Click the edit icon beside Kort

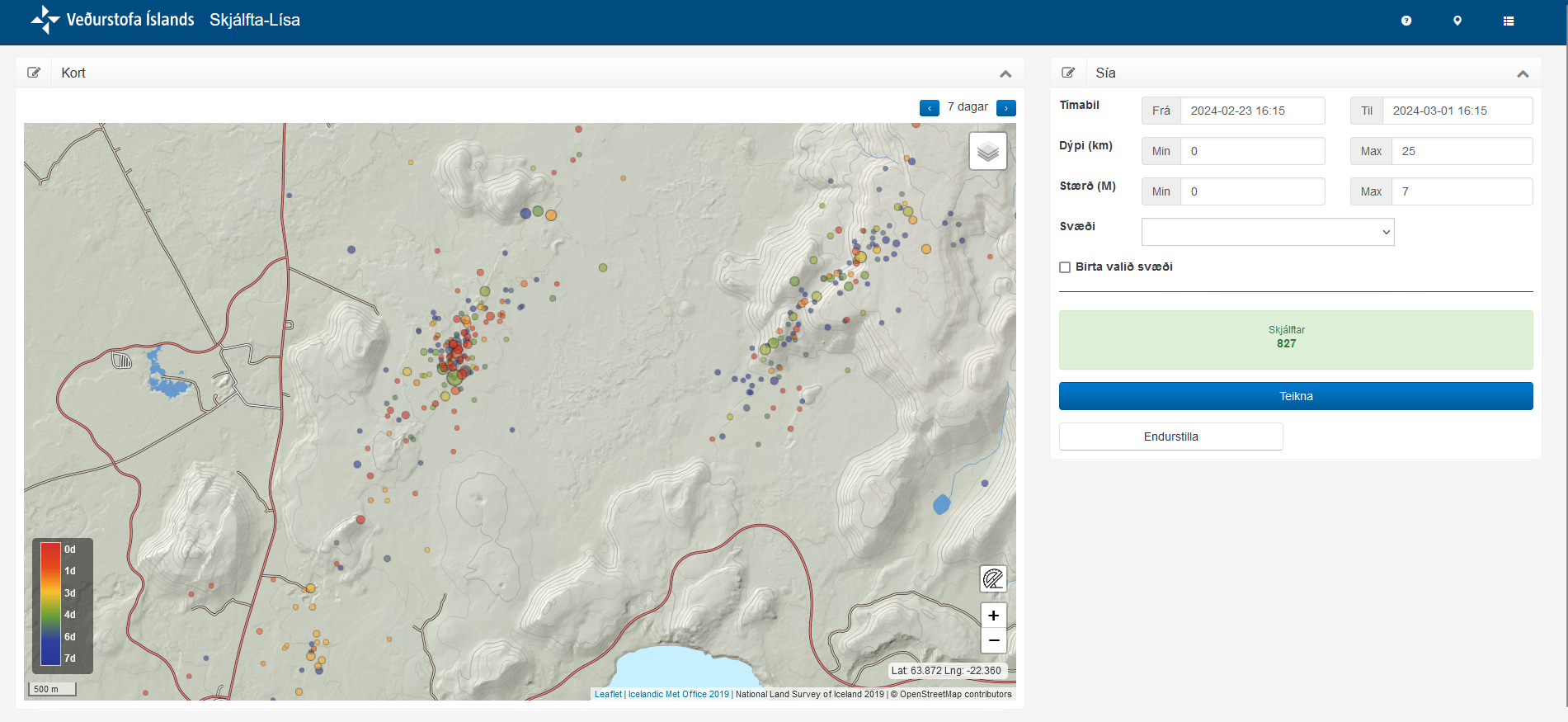pyautogui.click(x=34, y=73)
